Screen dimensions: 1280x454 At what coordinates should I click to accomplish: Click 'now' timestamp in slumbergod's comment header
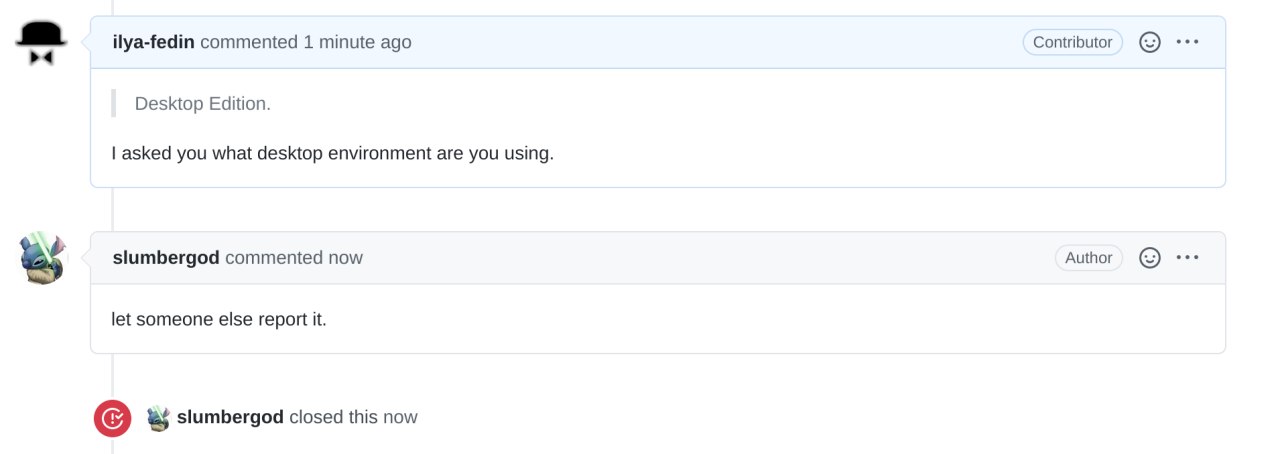tap(345, 258)
